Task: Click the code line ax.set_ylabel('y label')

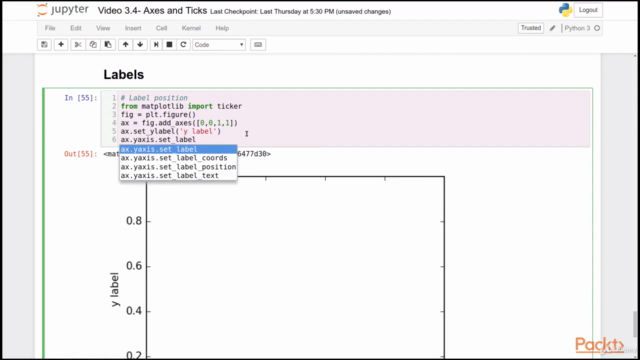Action: (x=171, y=131)
